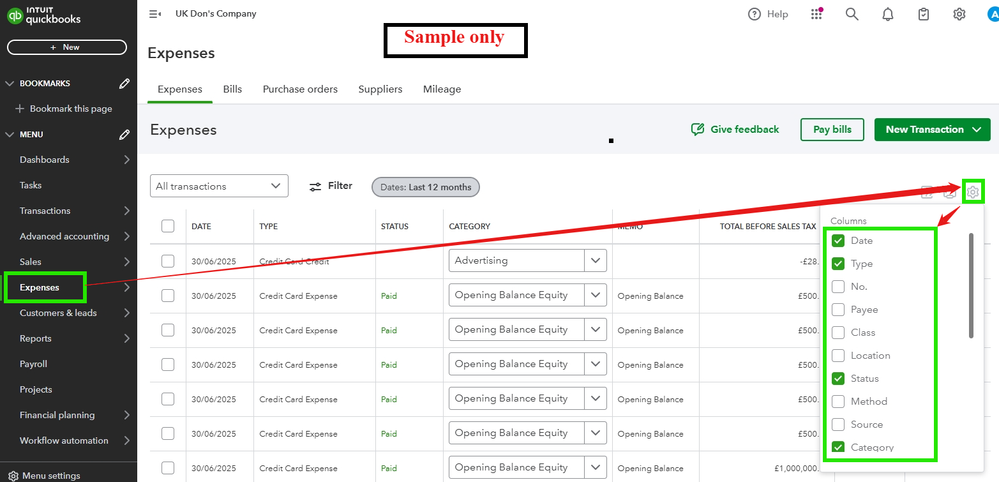This screenshot has width=999, height=482.
Task: Open the notifications bell
Action: coord(888,14)
